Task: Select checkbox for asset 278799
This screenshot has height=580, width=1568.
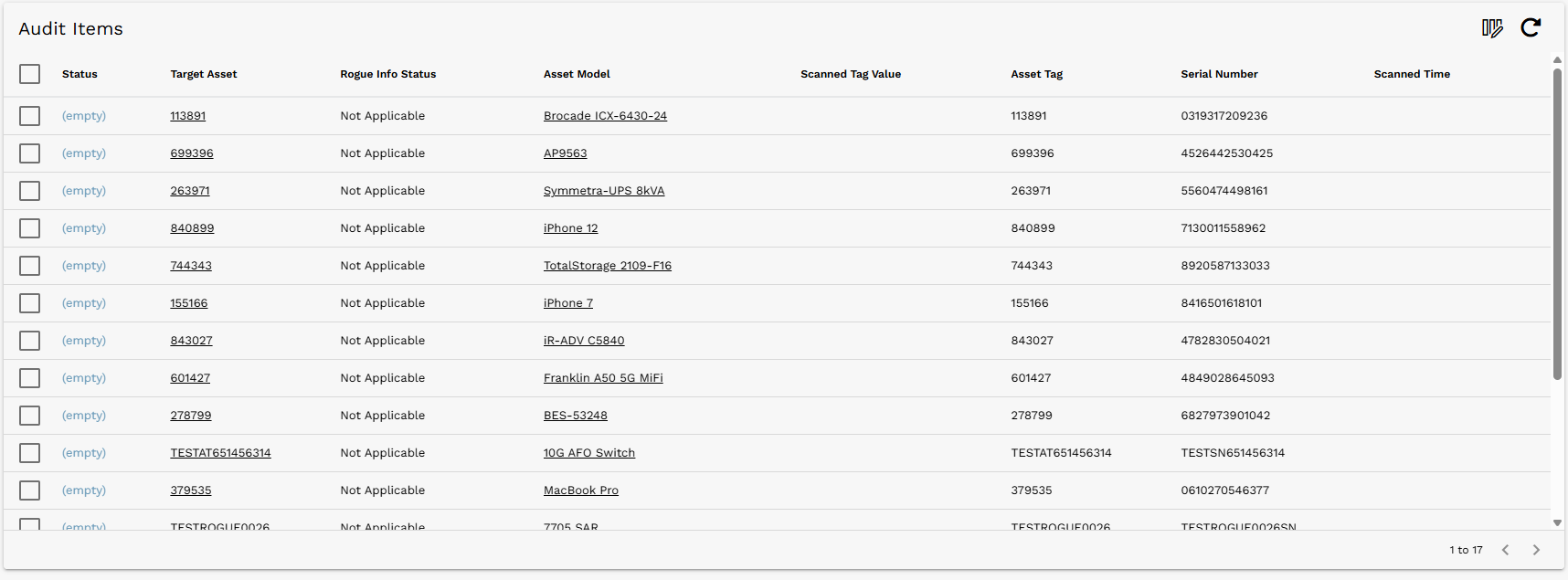Action: pos(30,416)
